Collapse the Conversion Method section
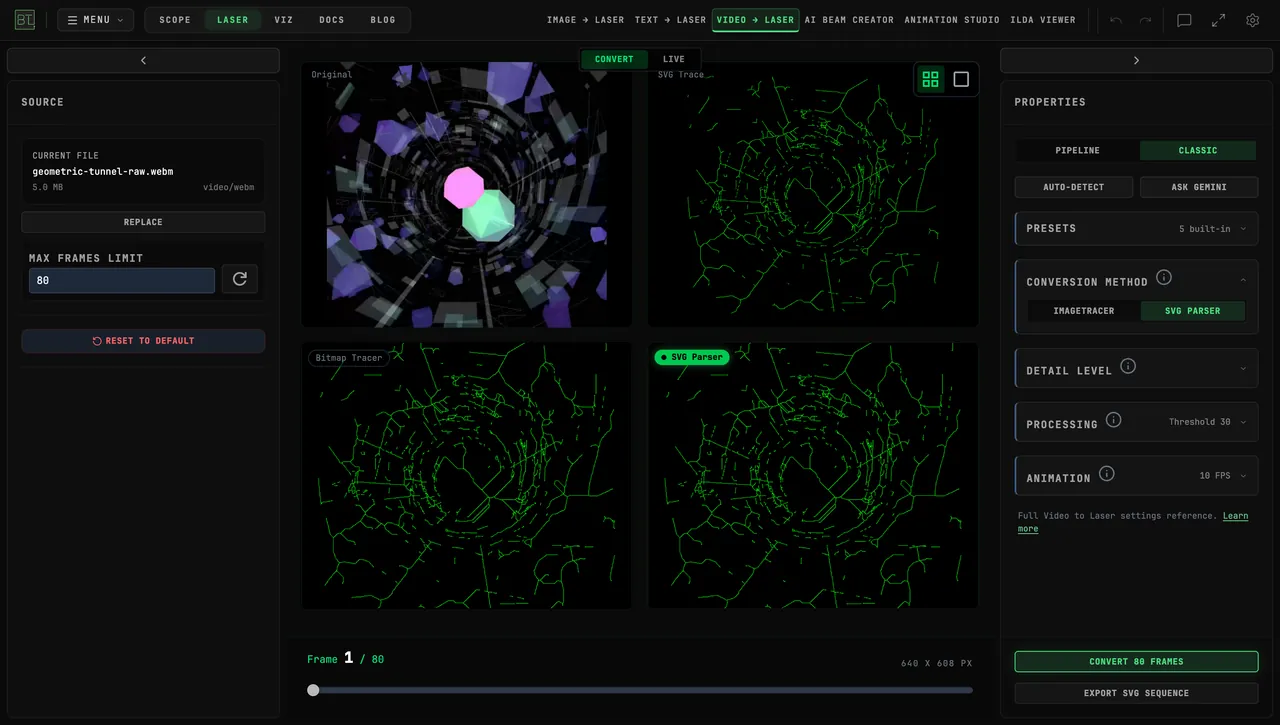This screenshot has height=725, width=1280. pos(1136,281)
